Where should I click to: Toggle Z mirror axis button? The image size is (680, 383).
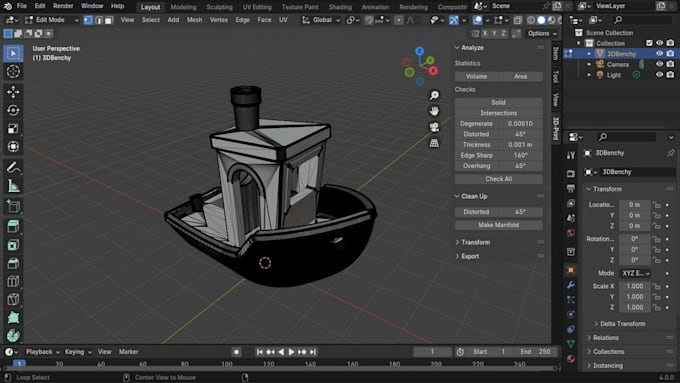click(x=503, y=33)
